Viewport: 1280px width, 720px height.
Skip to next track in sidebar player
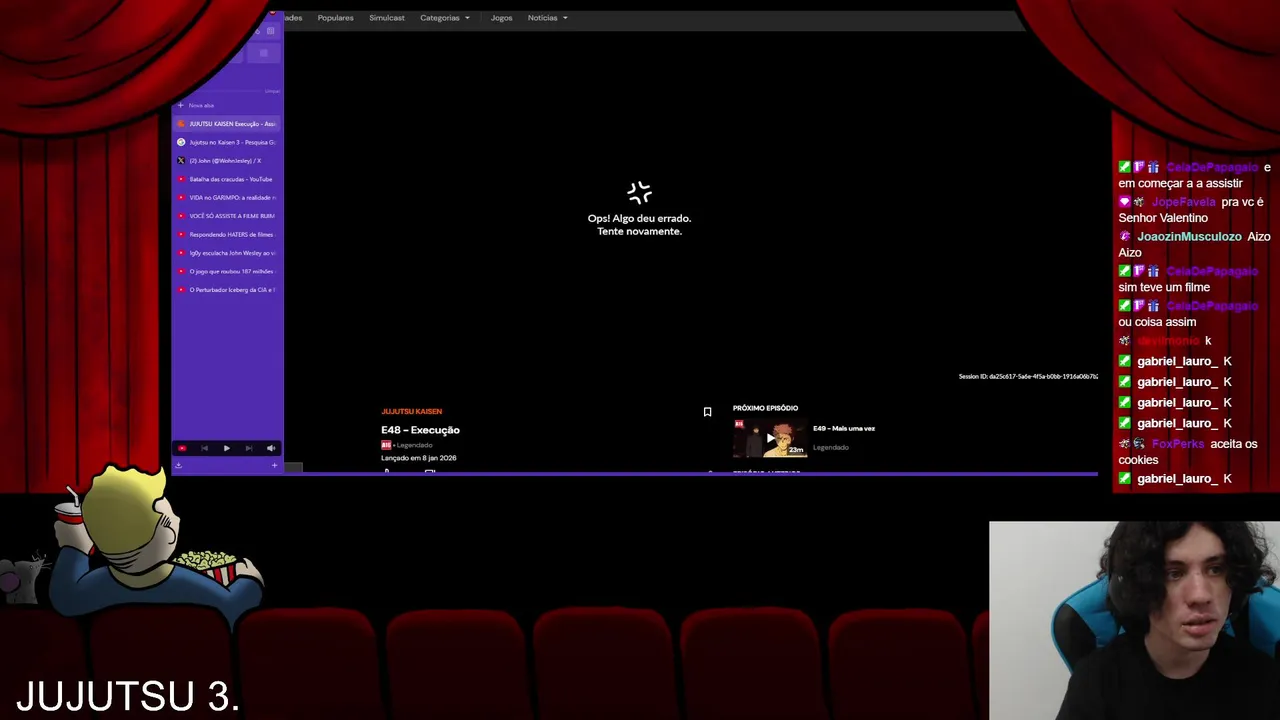click(248, 448)
